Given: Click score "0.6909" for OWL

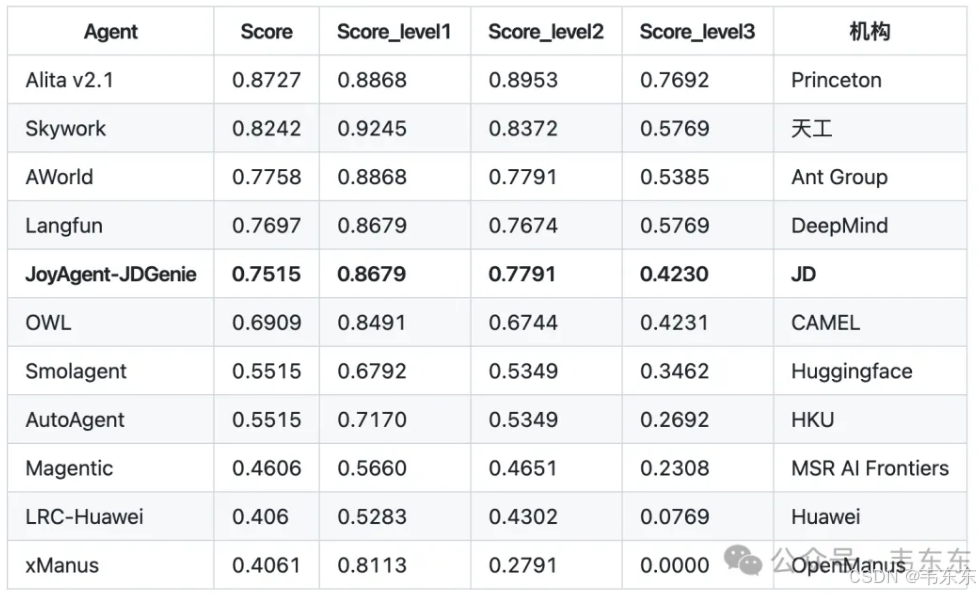Looking at the screenshot, I should click(266, 323).
